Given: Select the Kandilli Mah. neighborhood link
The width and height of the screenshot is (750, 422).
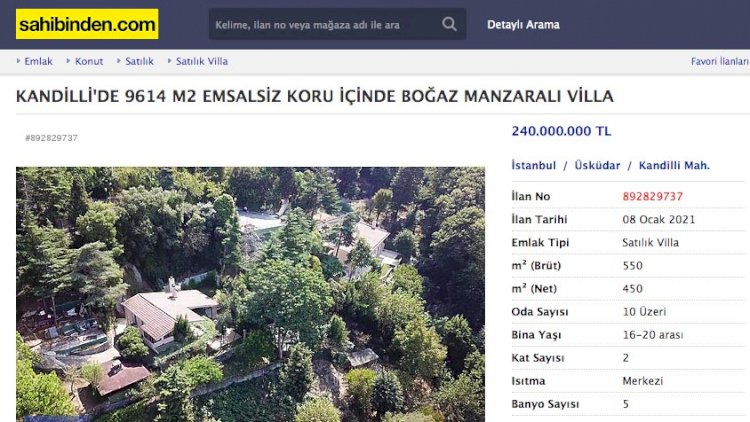Looking at the screenshot, I should tap(674, 166).
